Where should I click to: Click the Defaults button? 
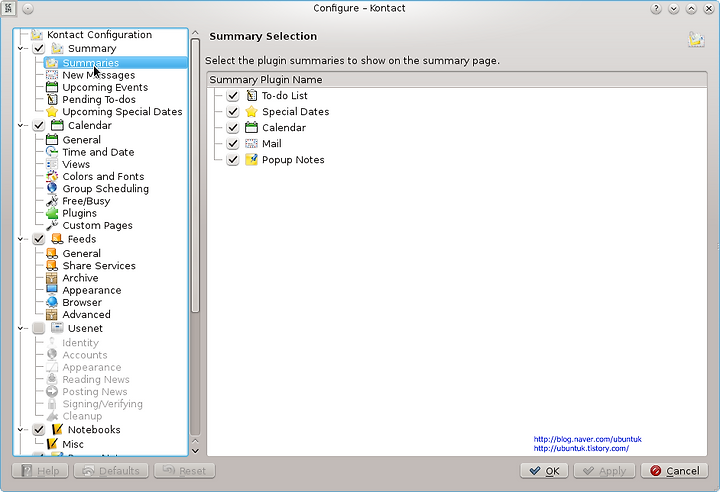click(x=111, y=471)
